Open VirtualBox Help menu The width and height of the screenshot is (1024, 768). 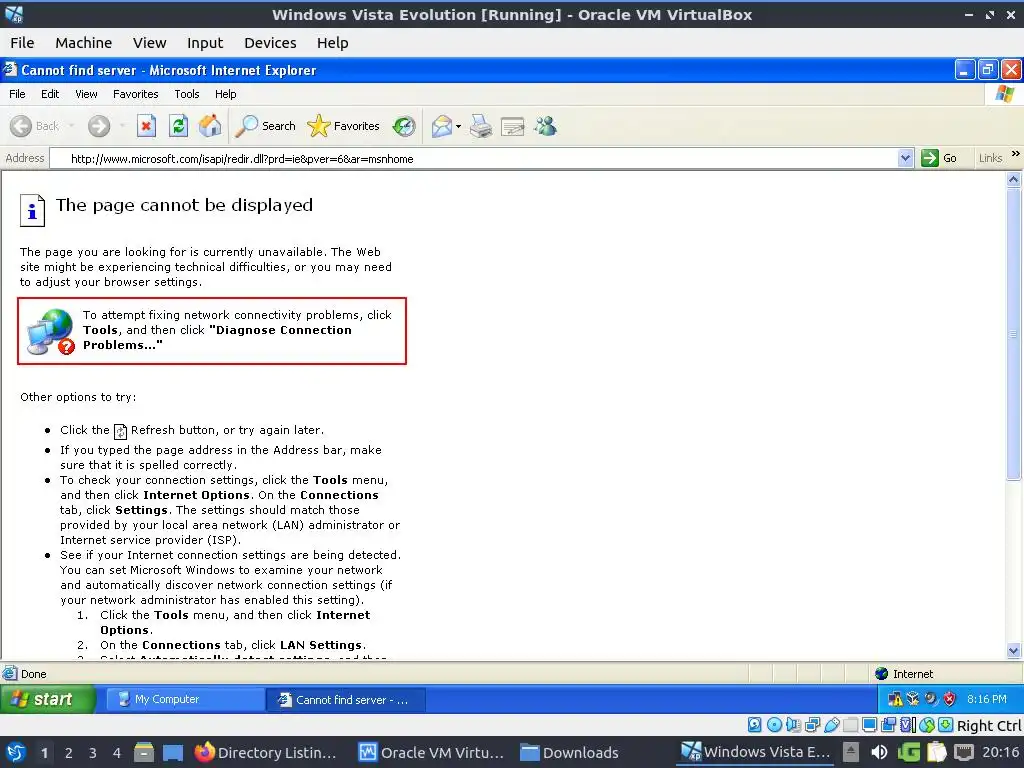pyautogui.click(x=332, y=43)
